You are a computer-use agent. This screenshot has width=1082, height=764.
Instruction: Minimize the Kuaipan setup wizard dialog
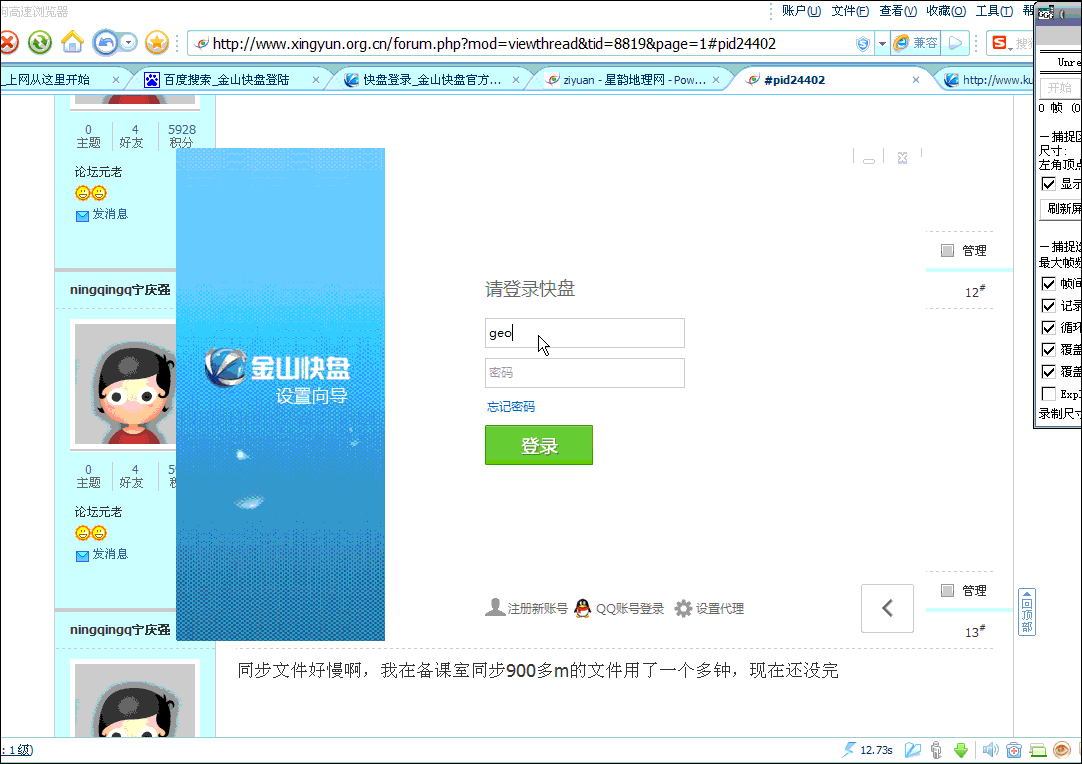869,159
